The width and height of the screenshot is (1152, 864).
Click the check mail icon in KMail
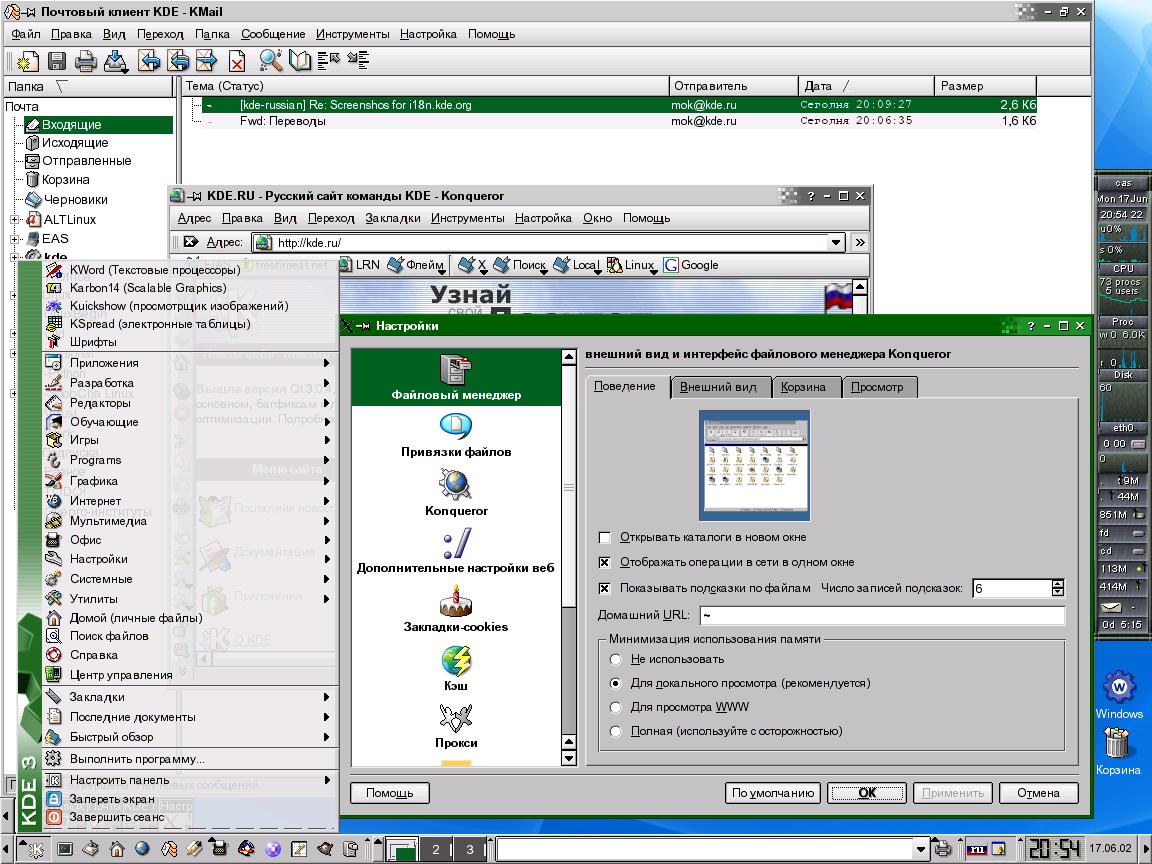tap(116, 60)
